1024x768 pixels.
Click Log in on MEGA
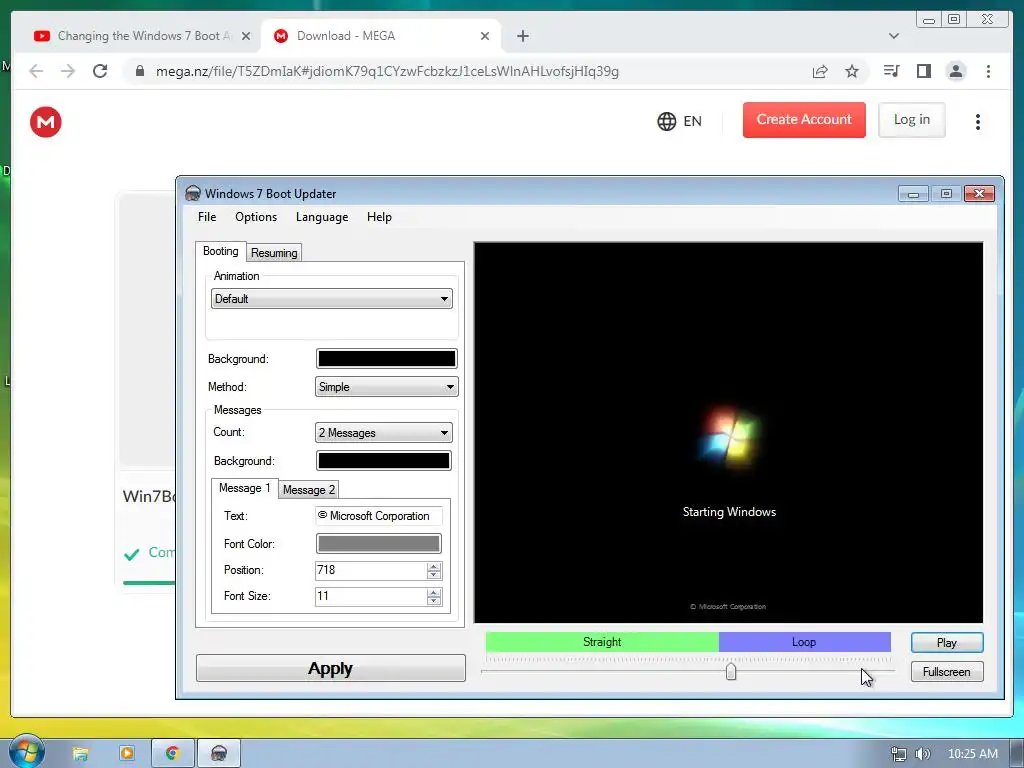[912, 120]
